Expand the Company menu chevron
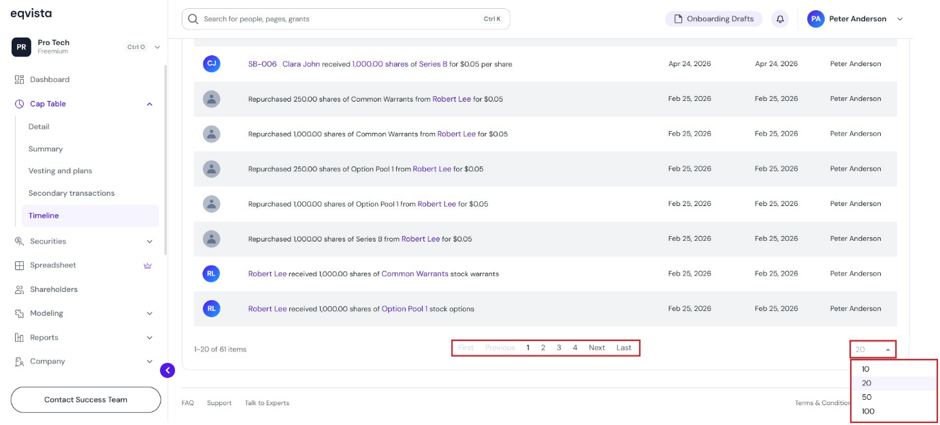Screen dimensions: 940x425 click(149, 361)
